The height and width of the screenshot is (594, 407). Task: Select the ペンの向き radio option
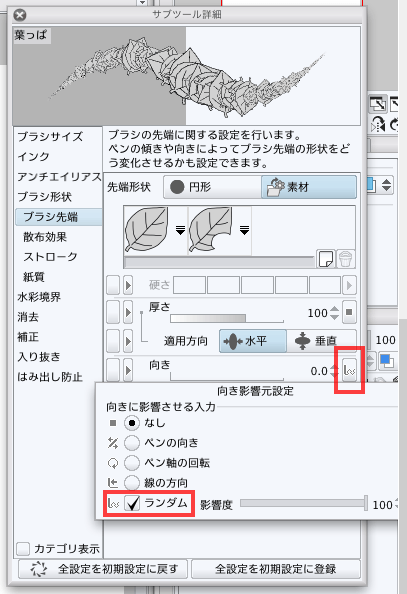pos(132,442)
